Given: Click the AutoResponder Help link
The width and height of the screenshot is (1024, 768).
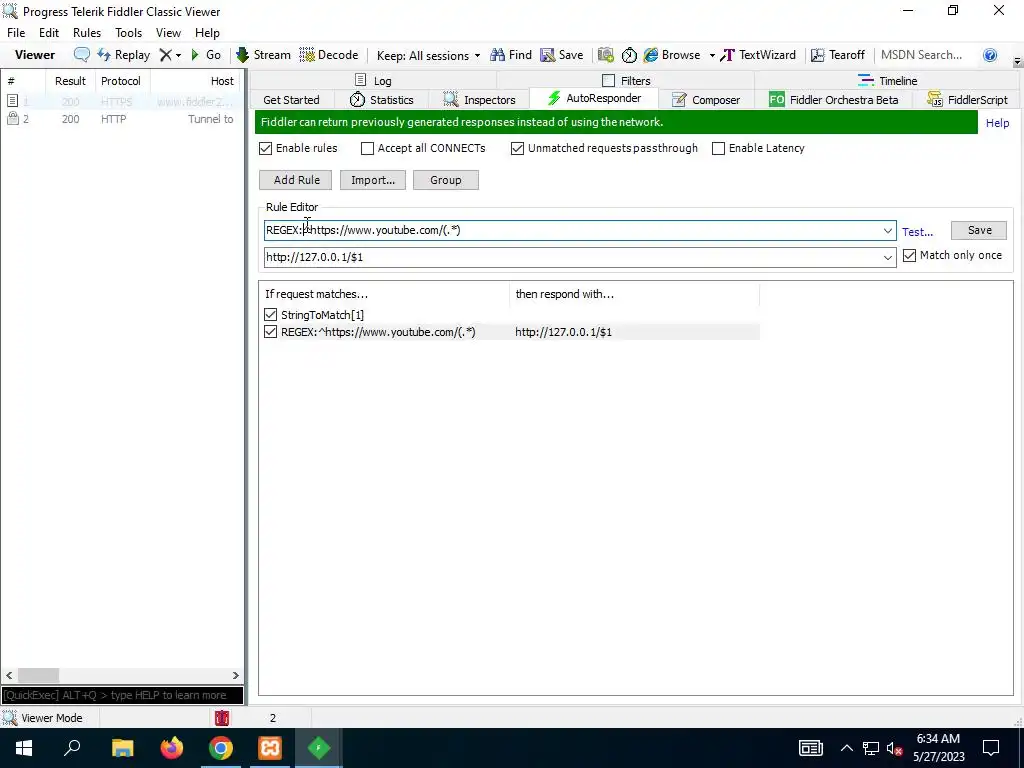Looking at the screenshot, I should click(997, 123).
